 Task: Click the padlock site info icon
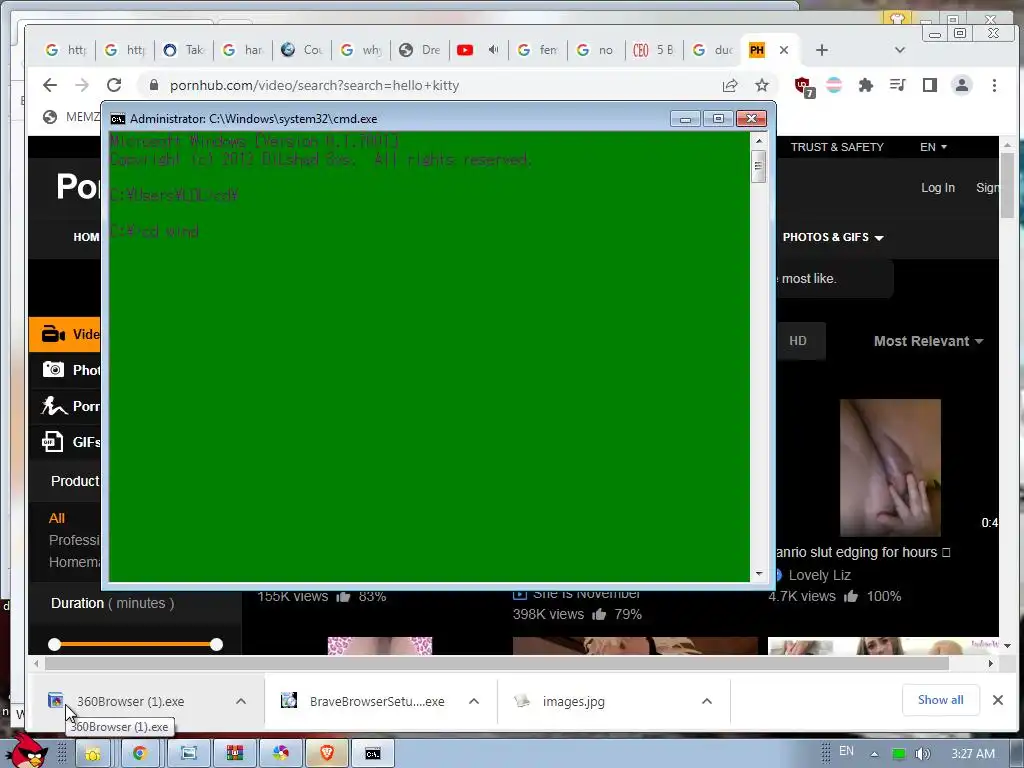pos(154,85)
